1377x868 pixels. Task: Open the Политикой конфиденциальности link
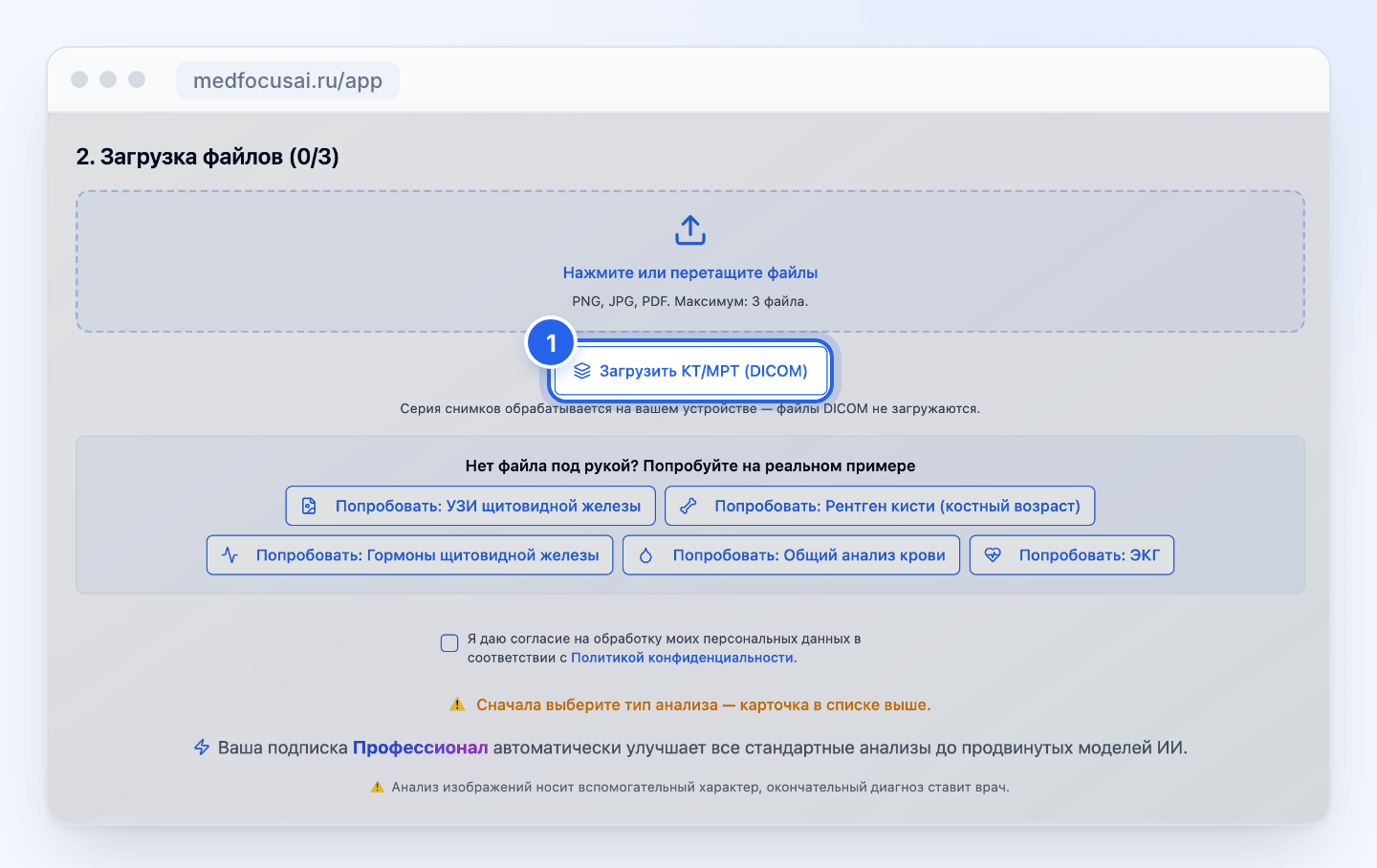[682, 658]
